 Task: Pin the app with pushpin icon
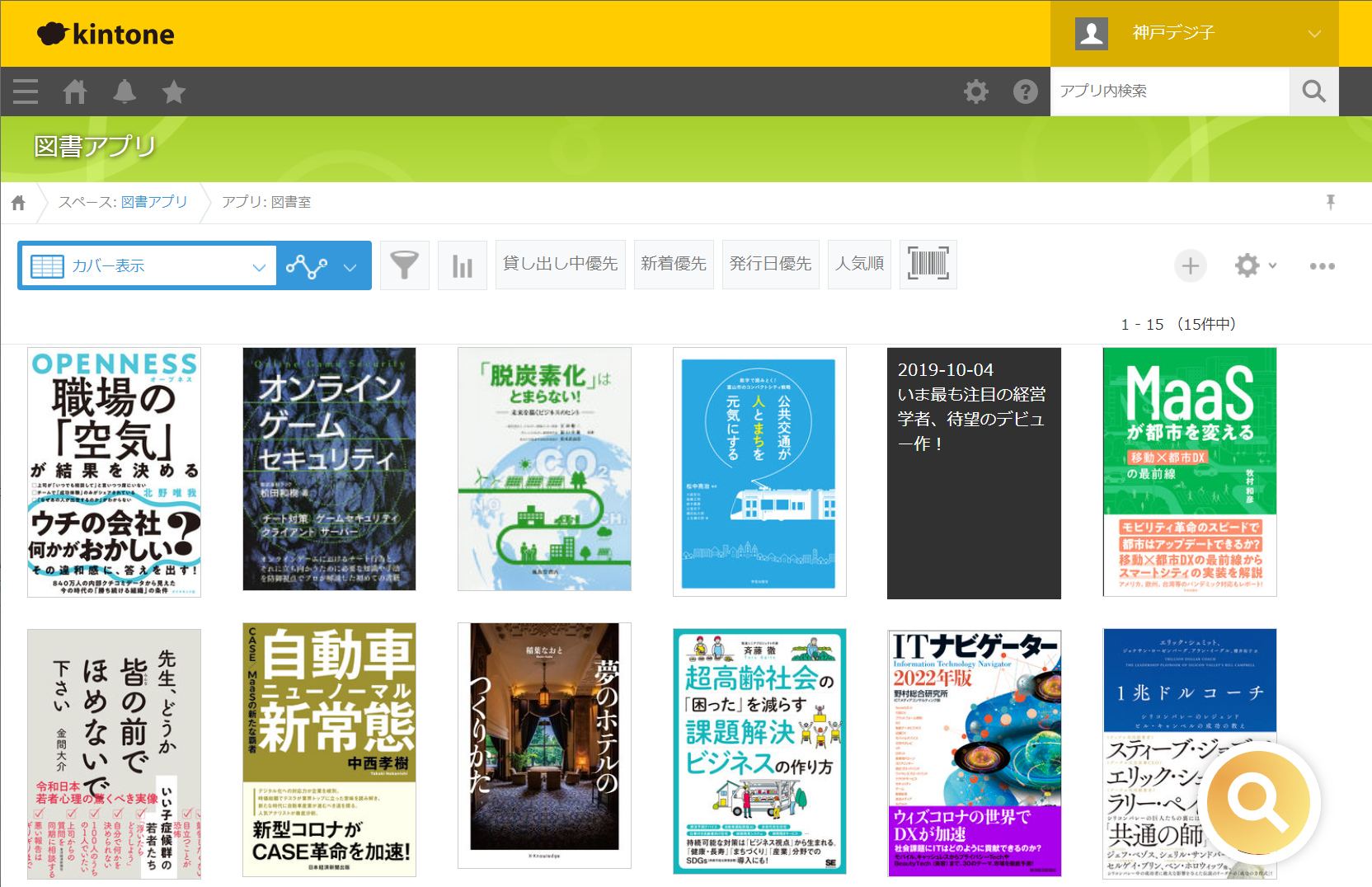1330,202
